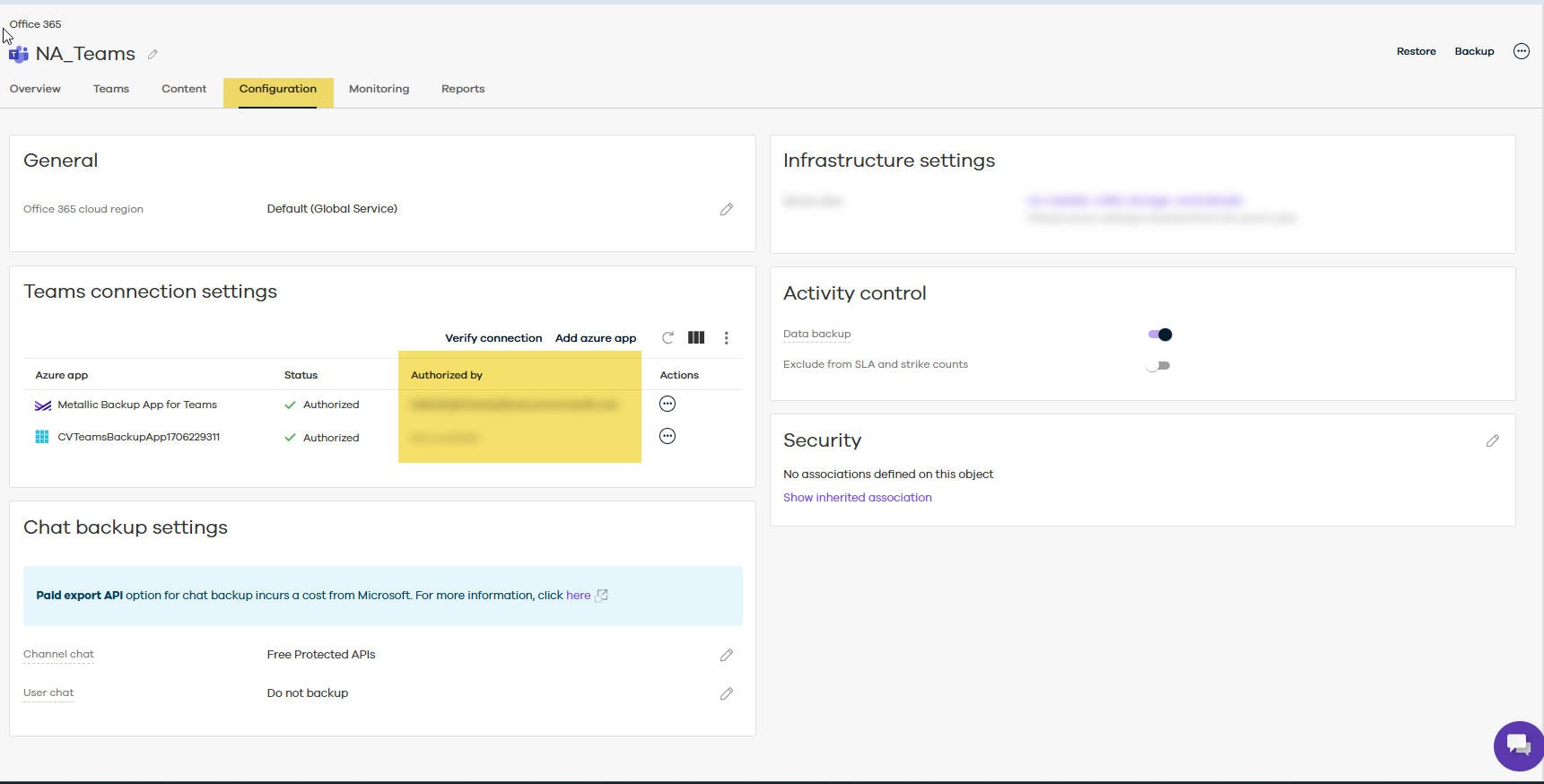Open actions menu for CVTeamsBackupApp1706229311

(x=667, y=436)
